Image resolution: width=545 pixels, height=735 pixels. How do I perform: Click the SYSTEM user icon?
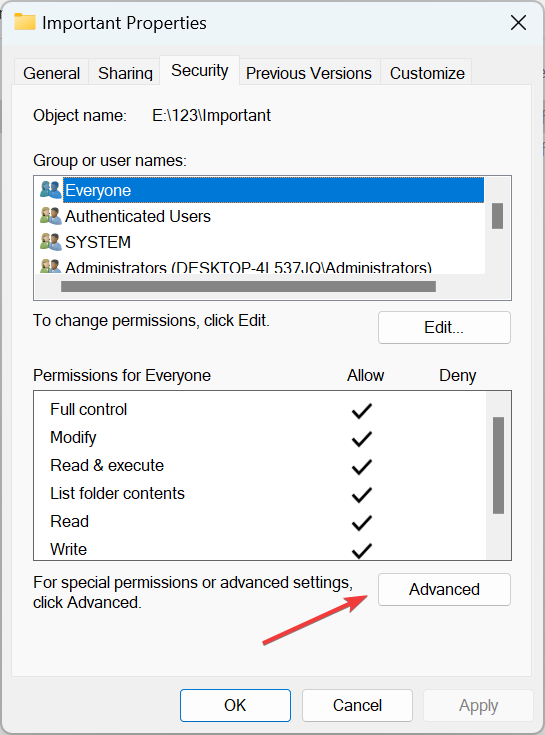tap(51, 242)
